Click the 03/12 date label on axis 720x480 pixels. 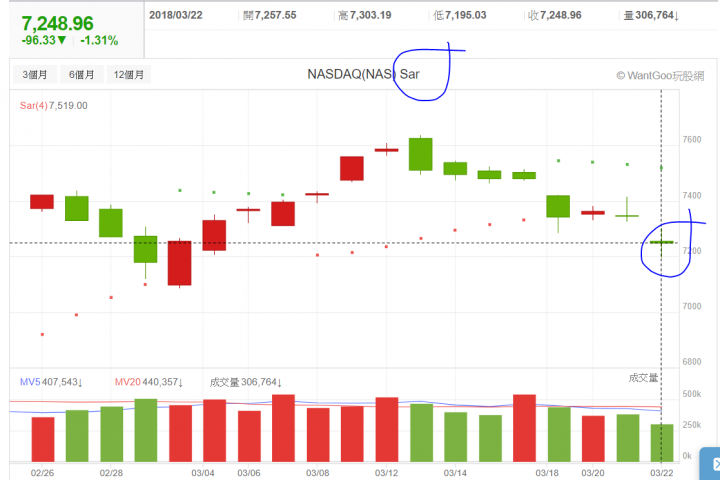(x=386, y=473)
